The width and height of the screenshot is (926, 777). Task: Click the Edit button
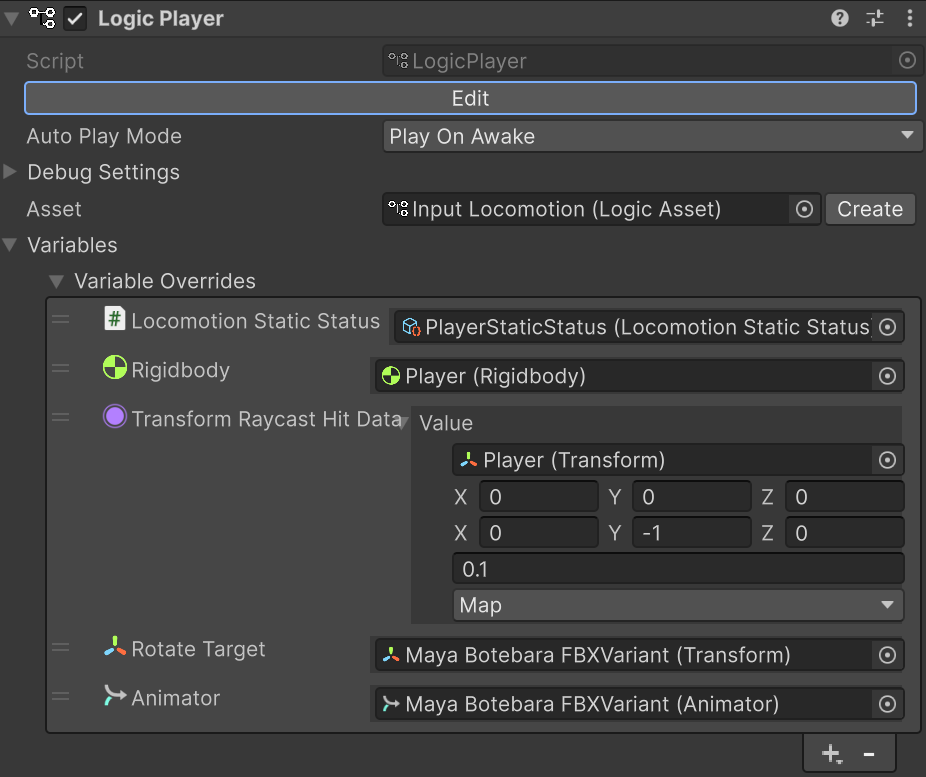(470, 98)
